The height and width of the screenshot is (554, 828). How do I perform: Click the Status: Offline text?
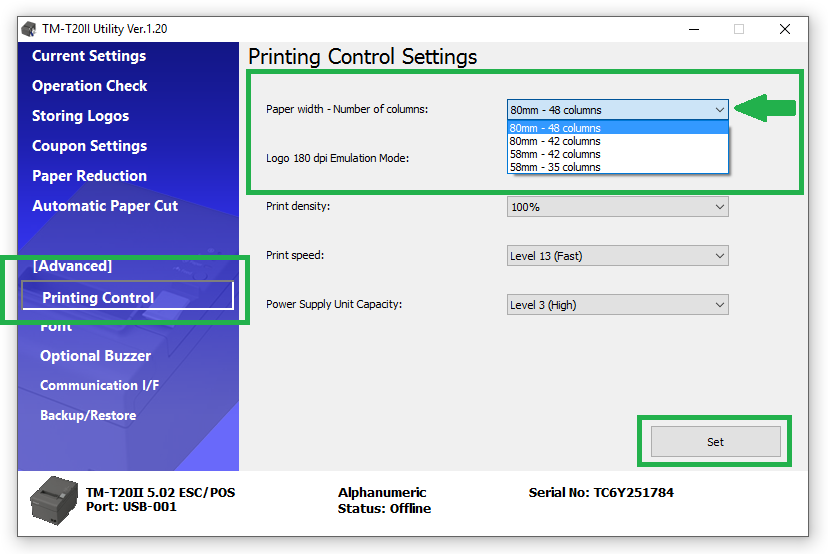[384, 509]
